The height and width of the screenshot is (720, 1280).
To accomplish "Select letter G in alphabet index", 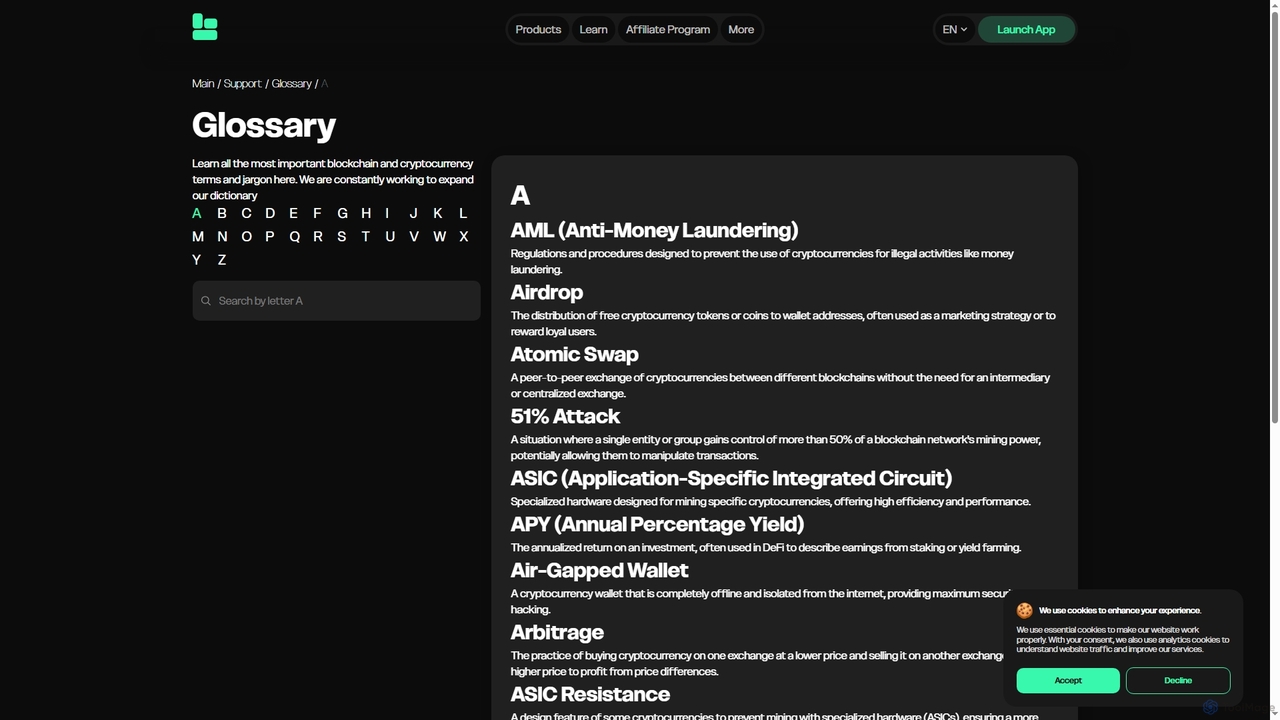I will click(342, 213).
